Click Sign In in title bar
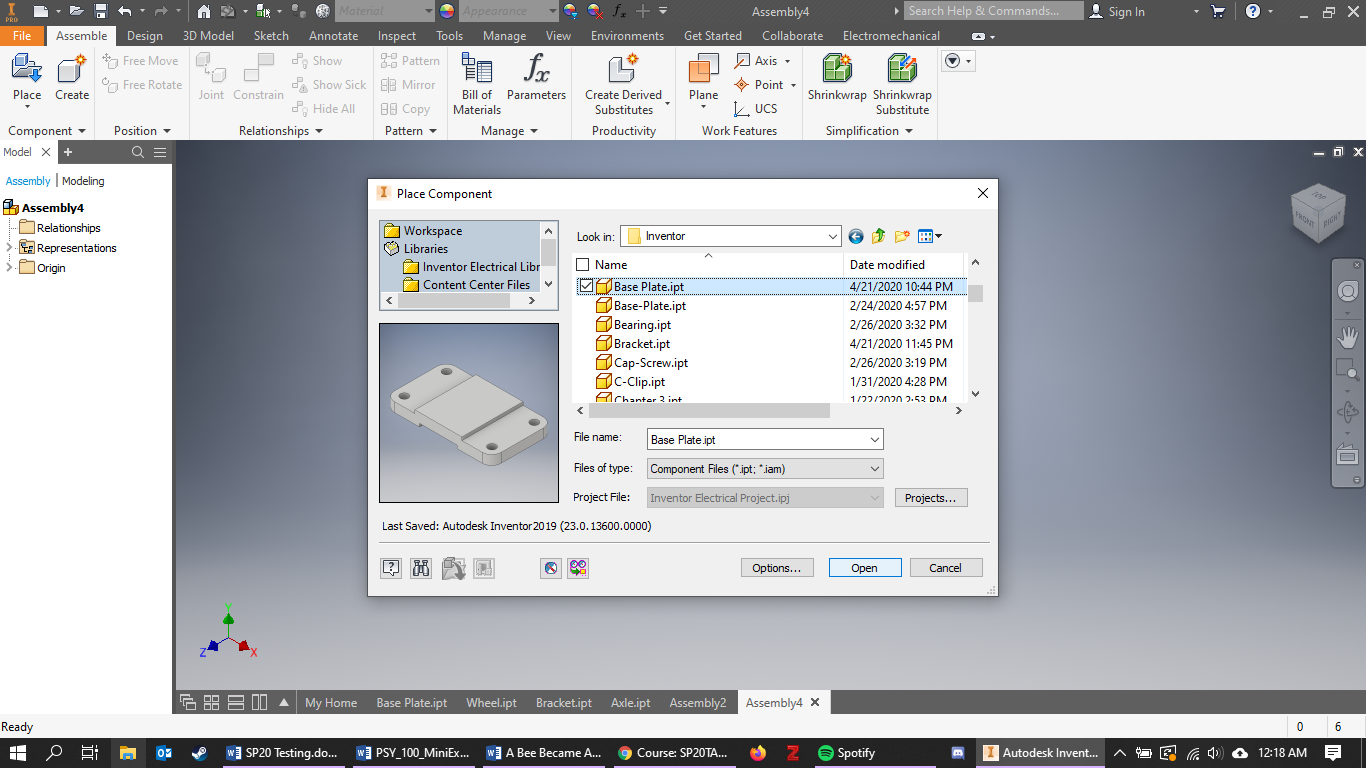Image resolution: width=1366 pixels, height=768 pixels. click(x=1117, y=11)
